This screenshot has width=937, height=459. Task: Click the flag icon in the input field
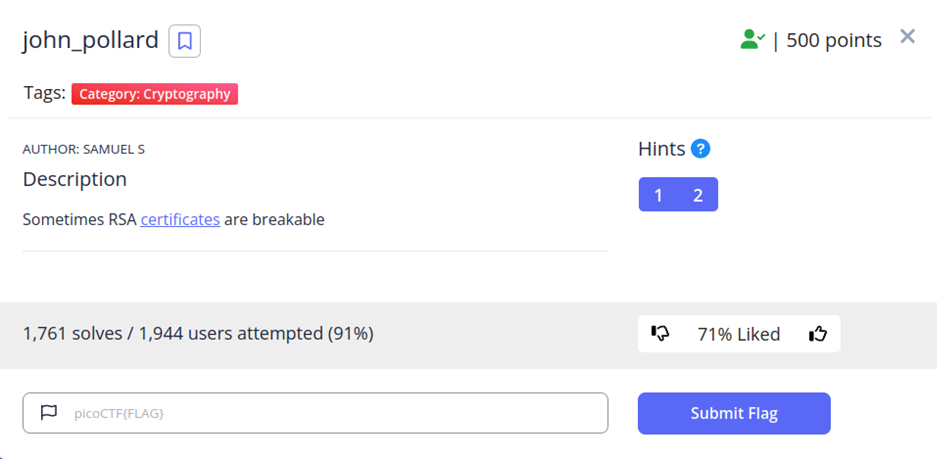click(x=48, y=412)
